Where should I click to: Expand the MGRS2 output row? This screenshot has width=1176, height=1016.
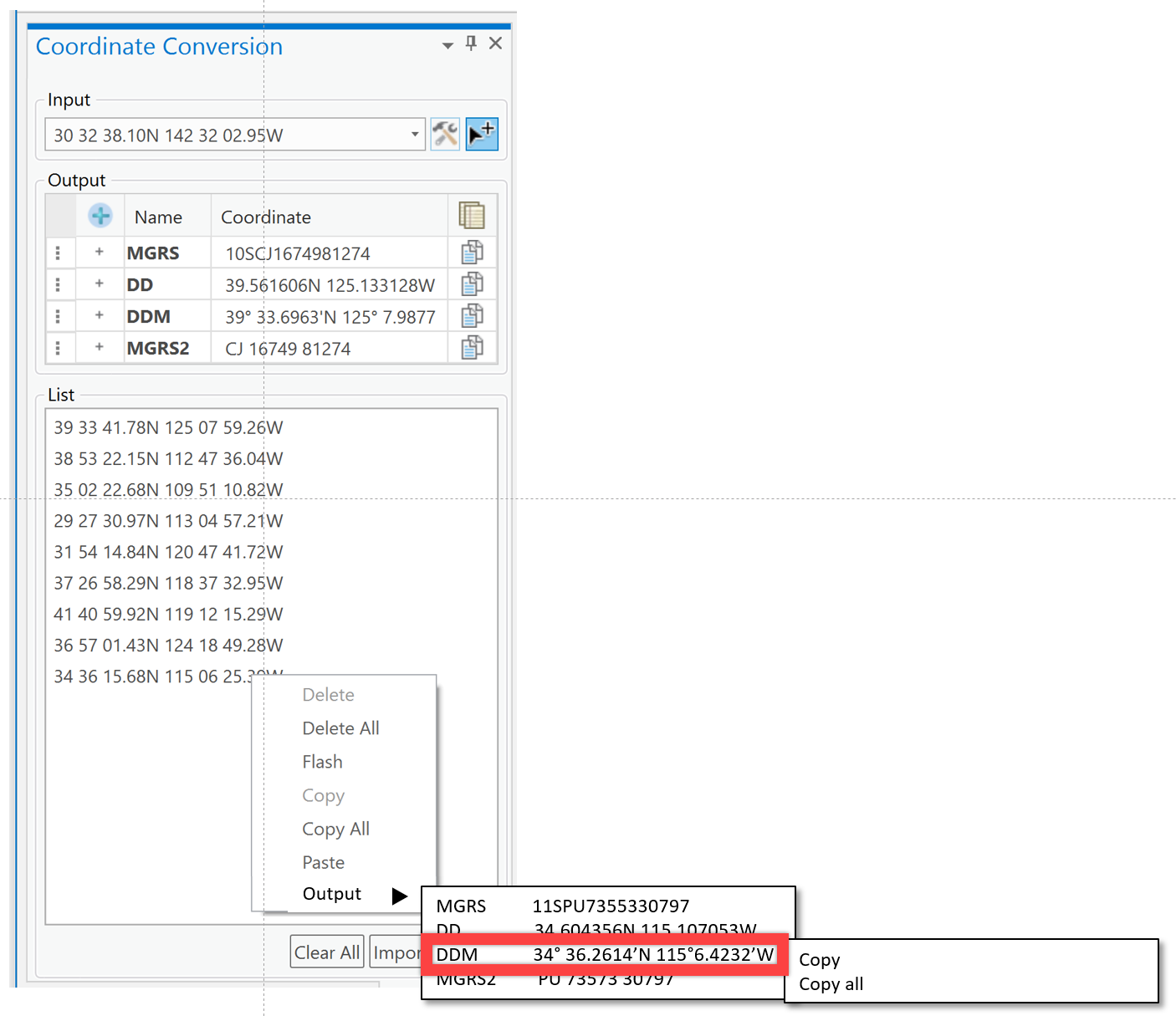pyautogui.click(x=100, y=347)
